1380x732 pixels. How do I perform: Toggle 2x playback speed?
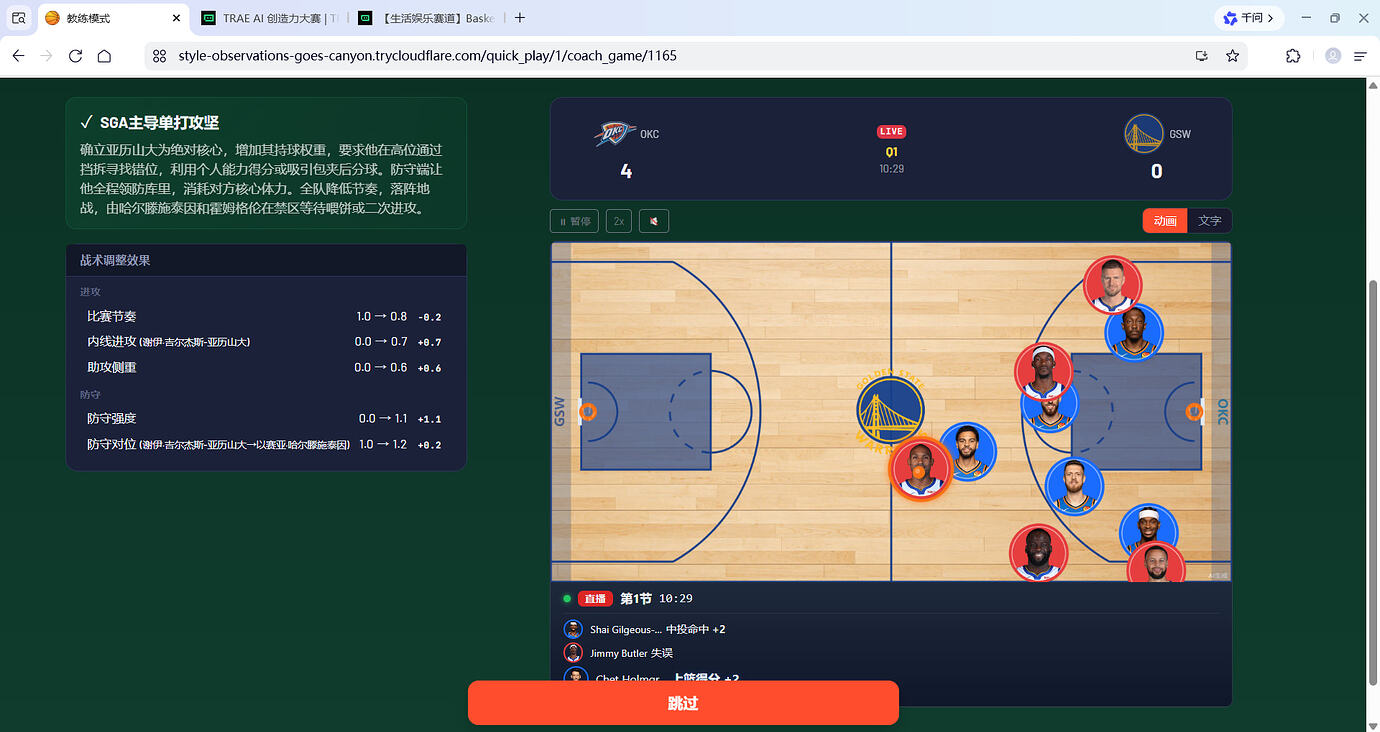(x=619, y=221)
